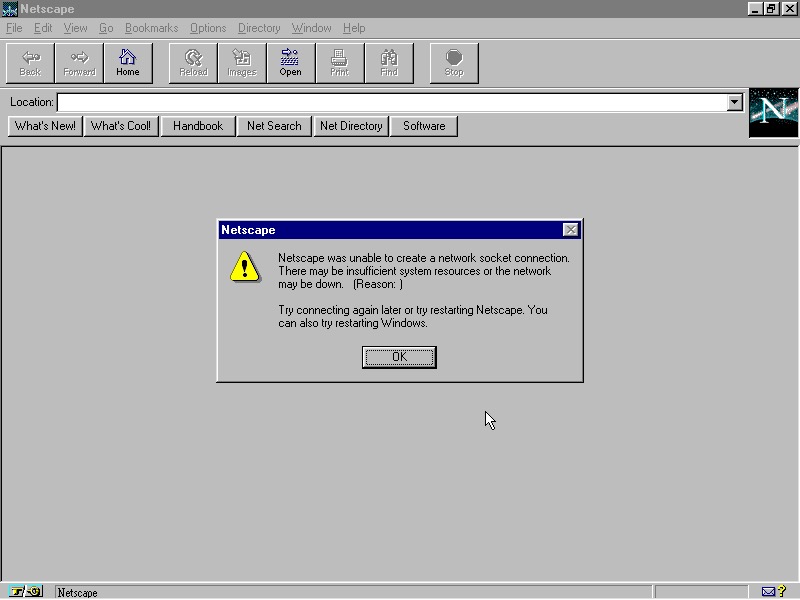Click inside the Location text field
This screenshot has height=600, width=800.
pyautogui.click(x=390, y=102)
